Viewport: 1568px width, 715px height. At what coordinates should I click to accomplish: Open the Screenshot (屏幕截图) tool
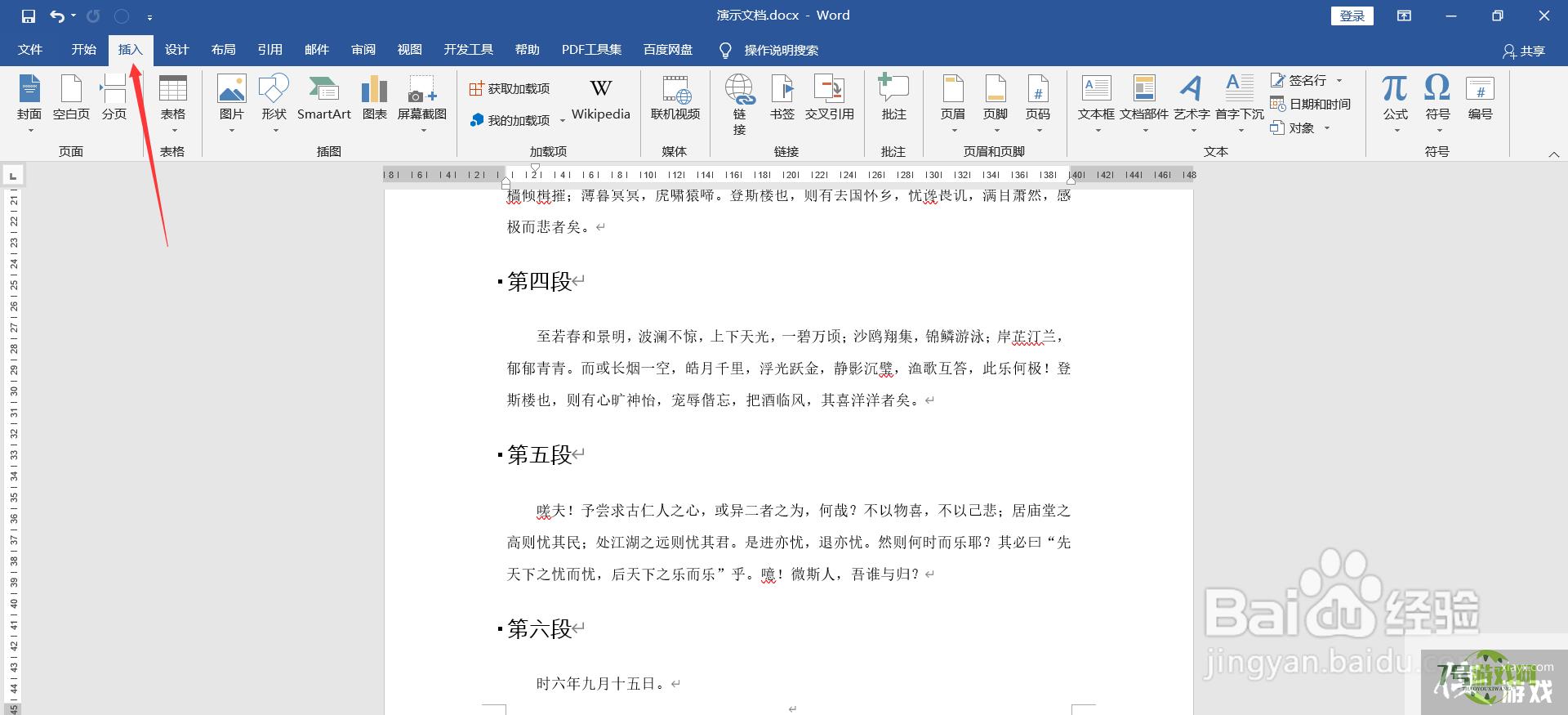[422, 102]
